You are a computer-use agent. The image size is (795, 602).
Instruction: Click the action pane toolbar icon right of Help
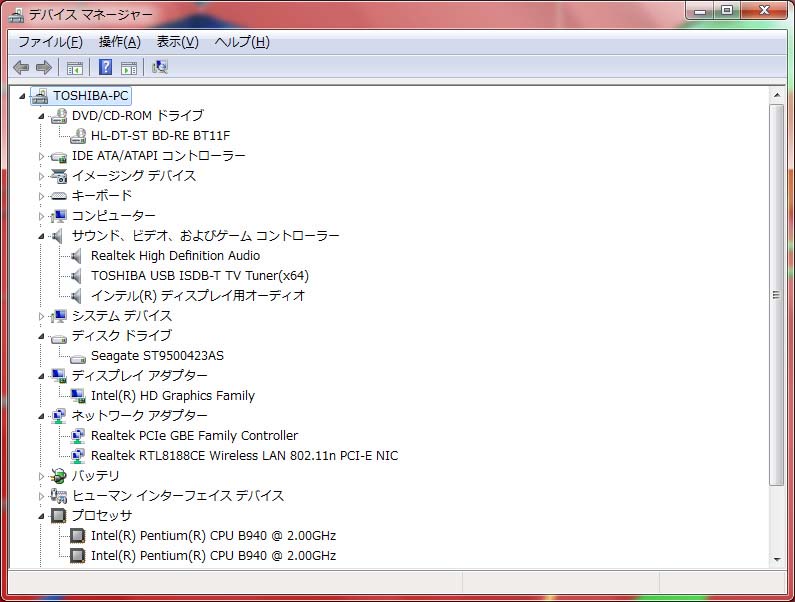tap(129, 67)
